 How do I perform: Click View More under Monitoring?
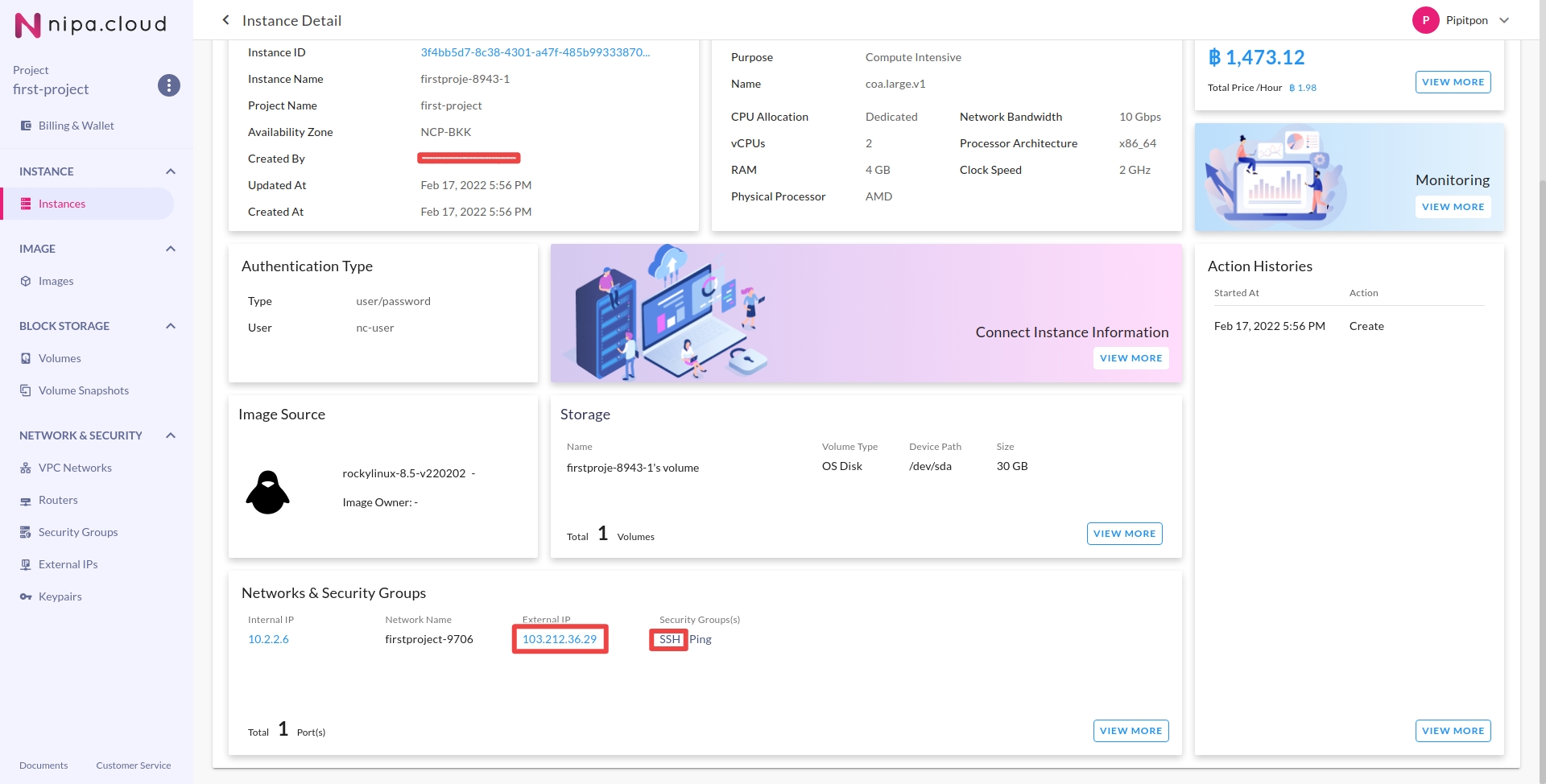tap(1453, 207)
